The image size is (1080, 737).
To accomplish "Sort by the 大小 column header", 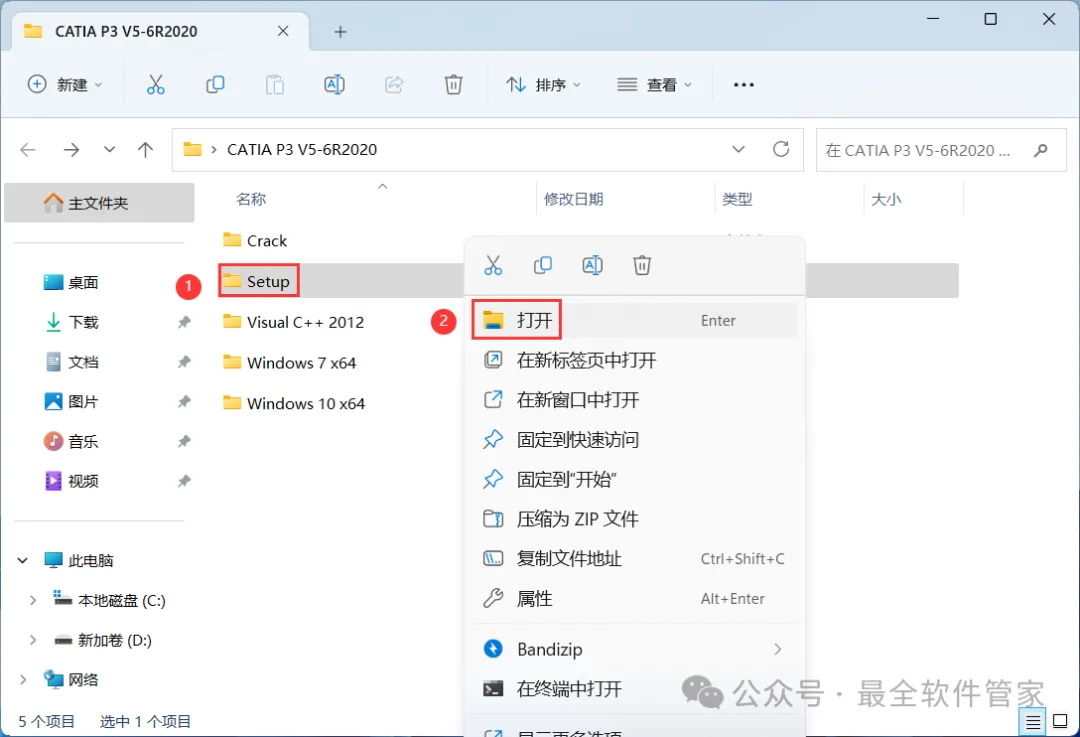I will tap(886, 200).
